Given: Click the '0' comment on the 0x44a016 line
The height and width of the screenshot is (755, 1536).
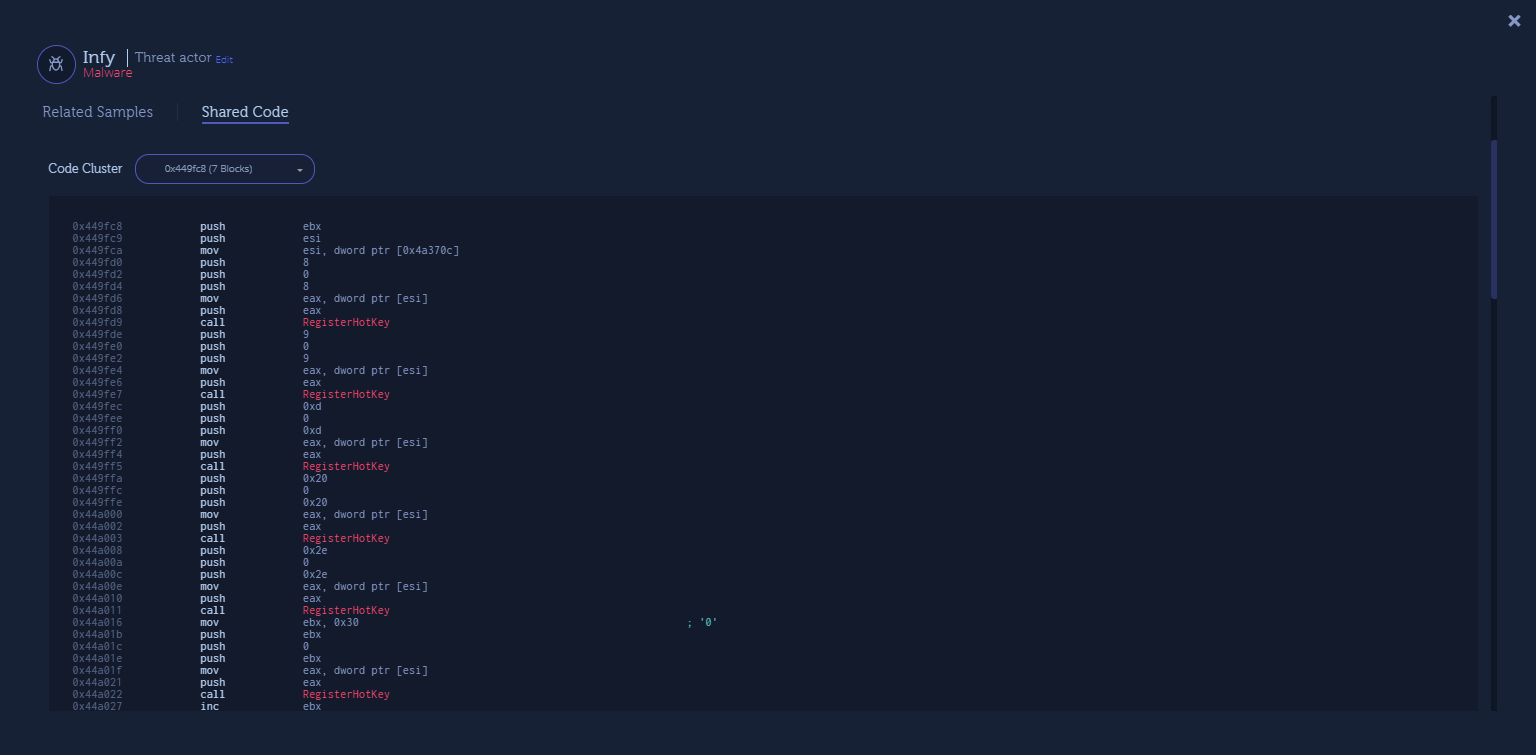Looking at the screenshot, I should coord(707,623).
